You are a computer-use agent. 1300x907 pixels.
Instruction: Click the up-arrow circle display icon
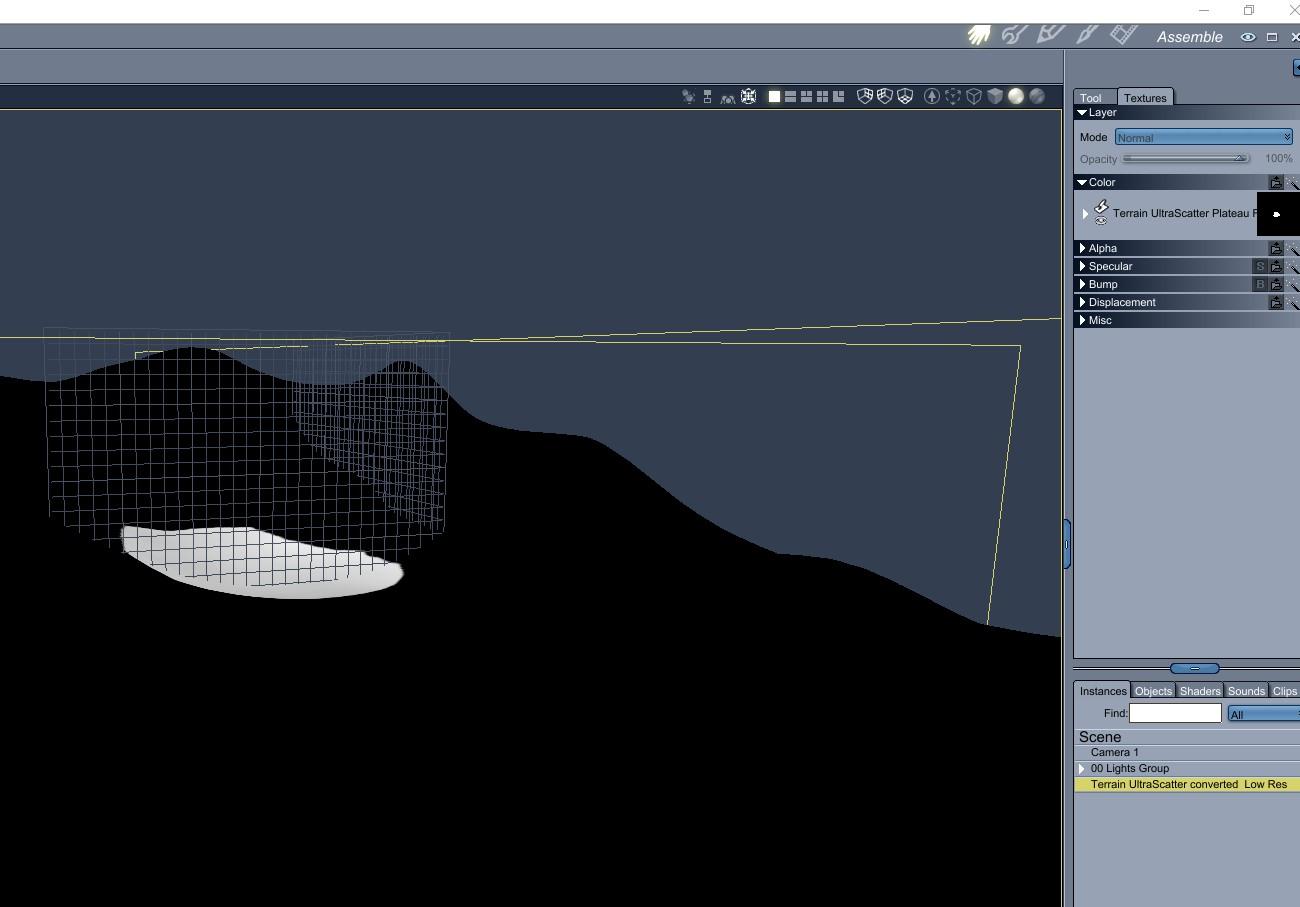pyautogui.click(x=932, y=97)
